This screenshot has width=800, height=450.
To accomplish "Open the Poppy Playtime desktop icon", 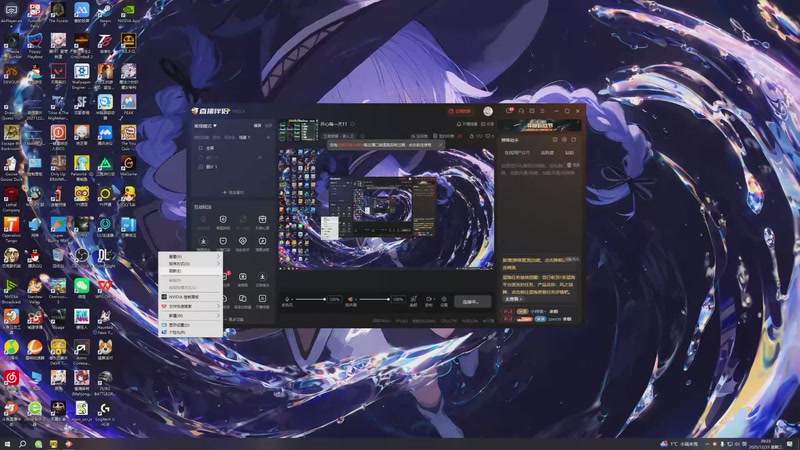I will tap(35, 45).
